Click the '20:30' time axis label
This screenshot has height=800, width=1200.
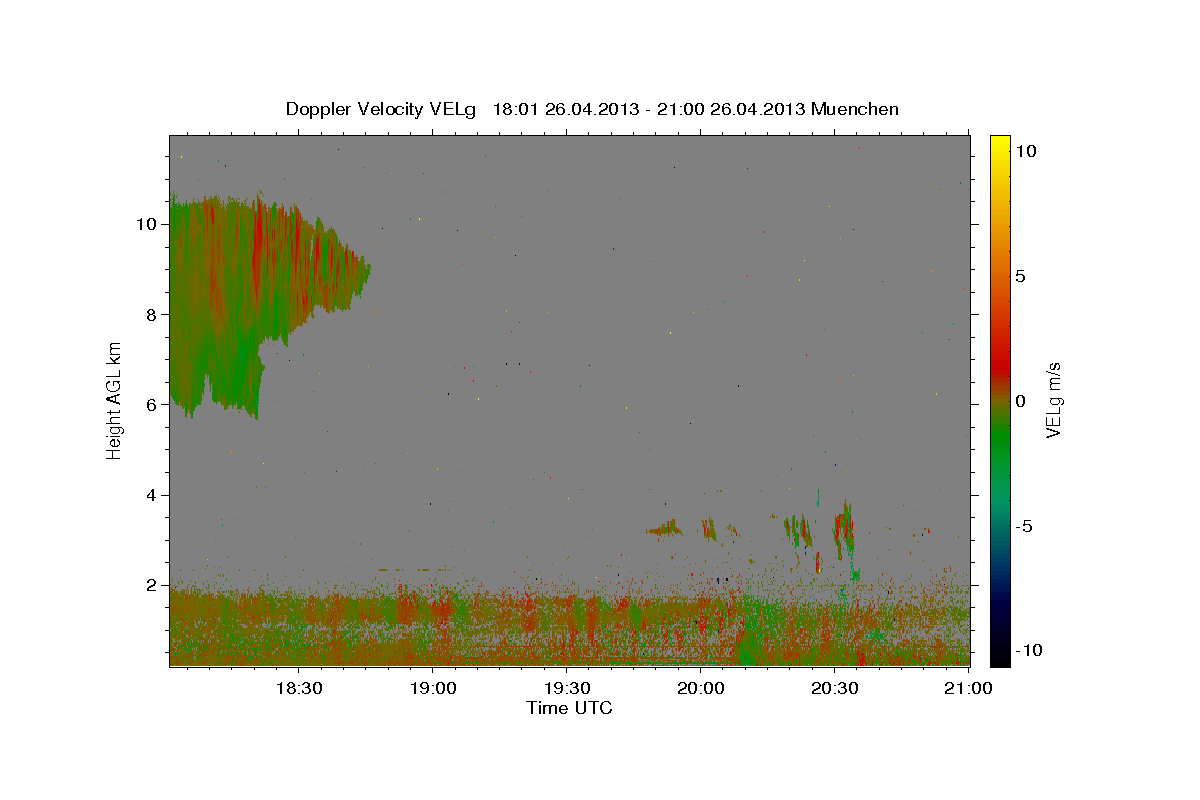click(x=835, y=688)
